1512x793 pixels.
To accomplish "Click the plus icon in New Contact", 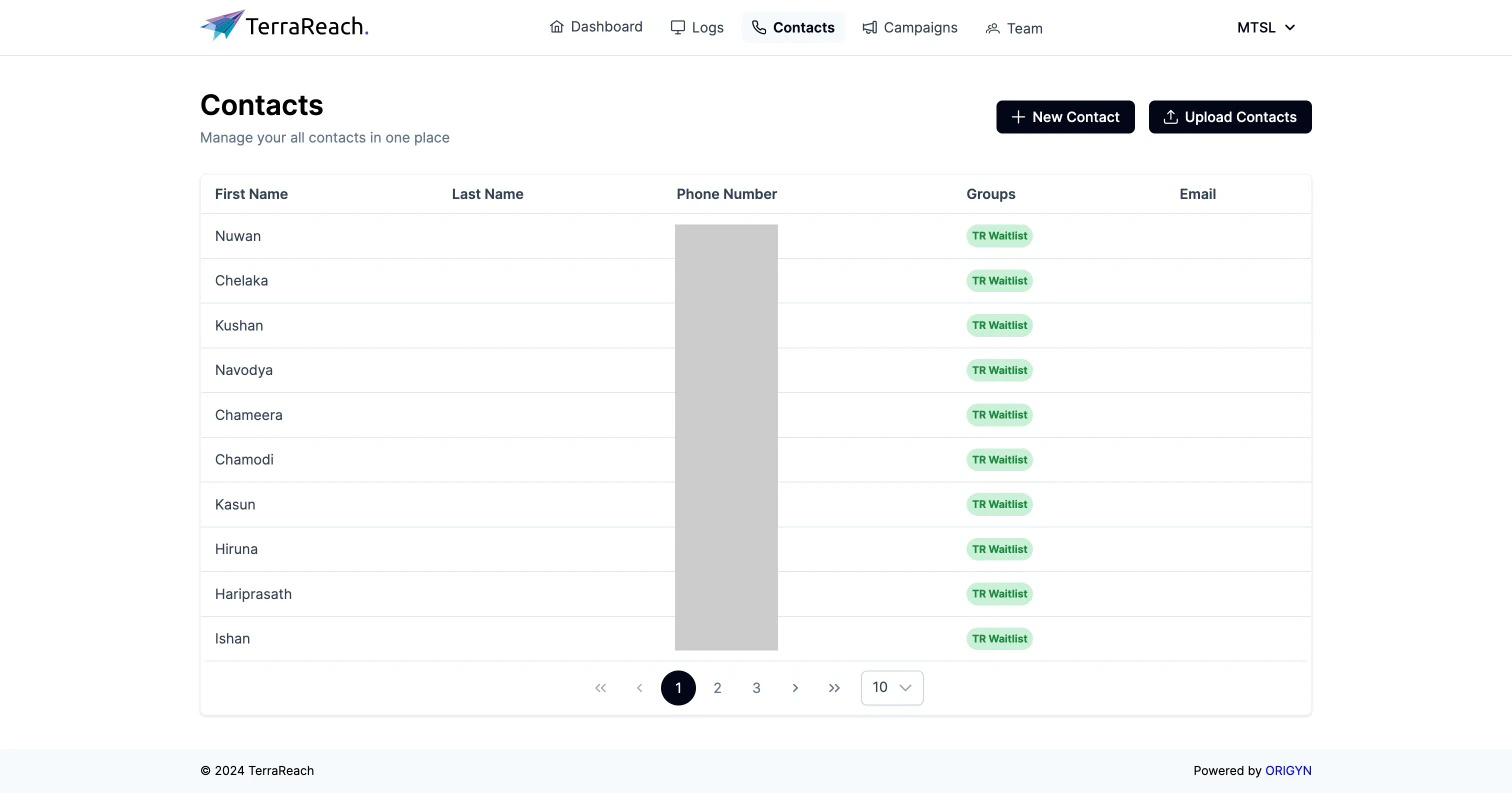I will point(1018,117).
